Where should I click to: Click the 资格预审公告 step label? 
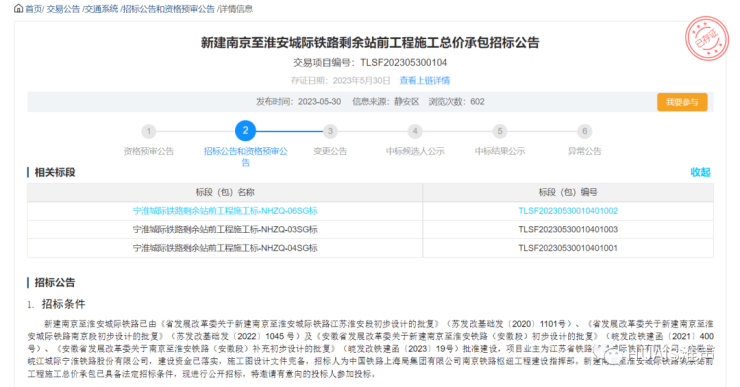point(149,151)
